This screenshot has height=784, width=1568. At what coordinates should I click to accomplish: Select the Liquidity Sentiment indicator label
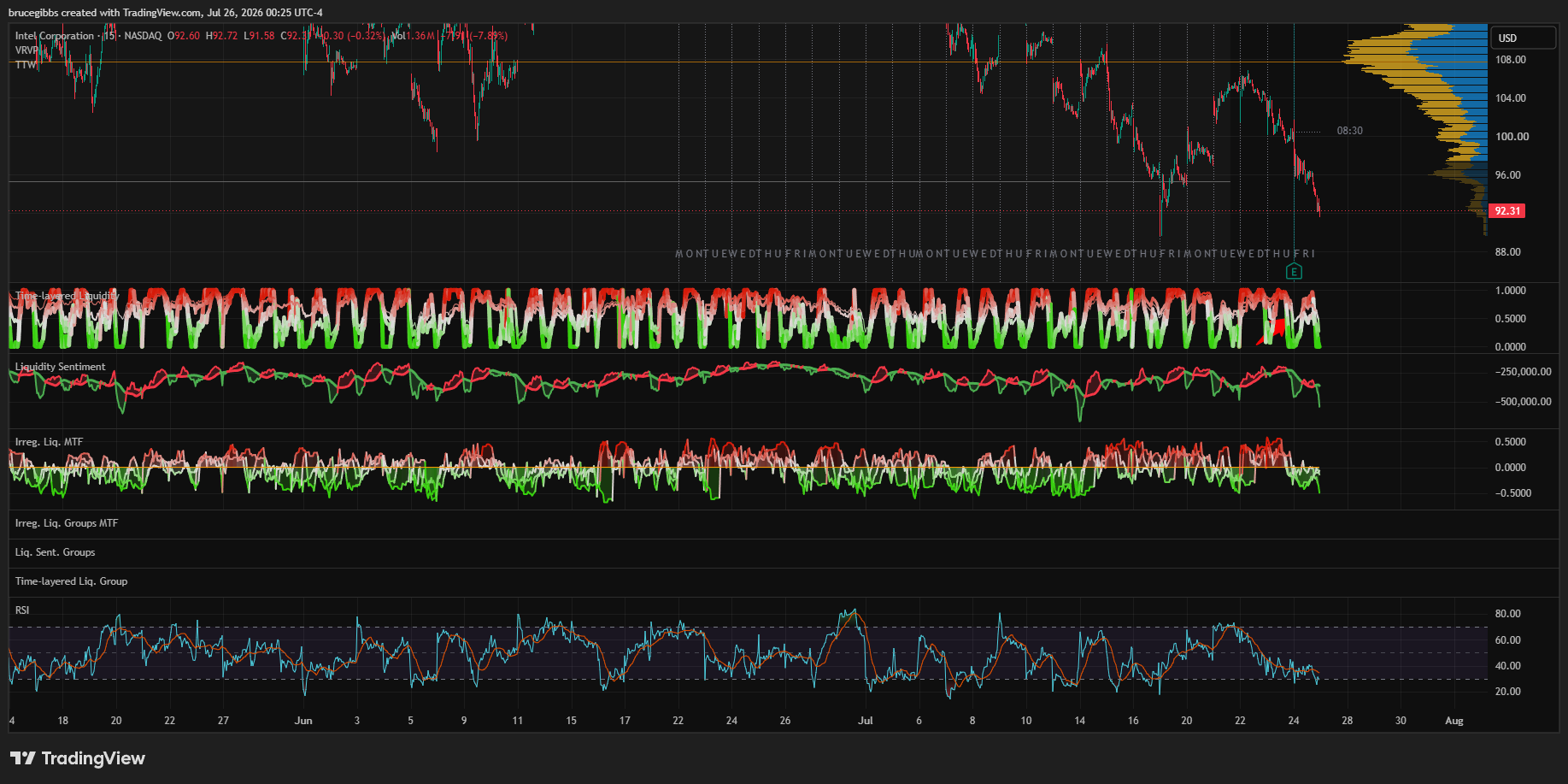coord(61,367)
